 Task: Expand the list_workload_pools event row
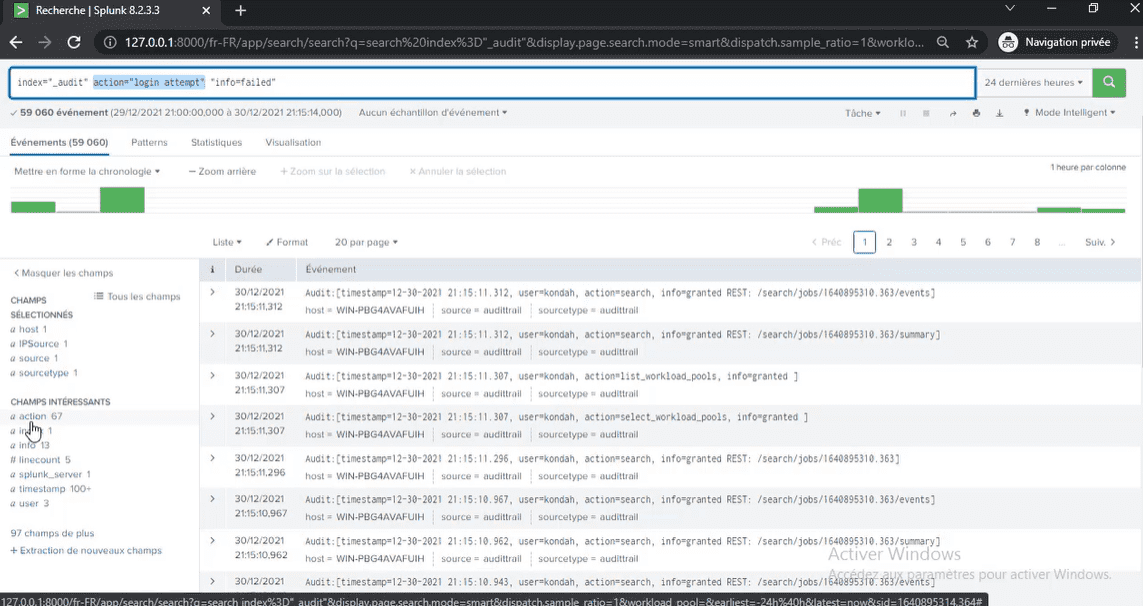click(x=212, y=375)
